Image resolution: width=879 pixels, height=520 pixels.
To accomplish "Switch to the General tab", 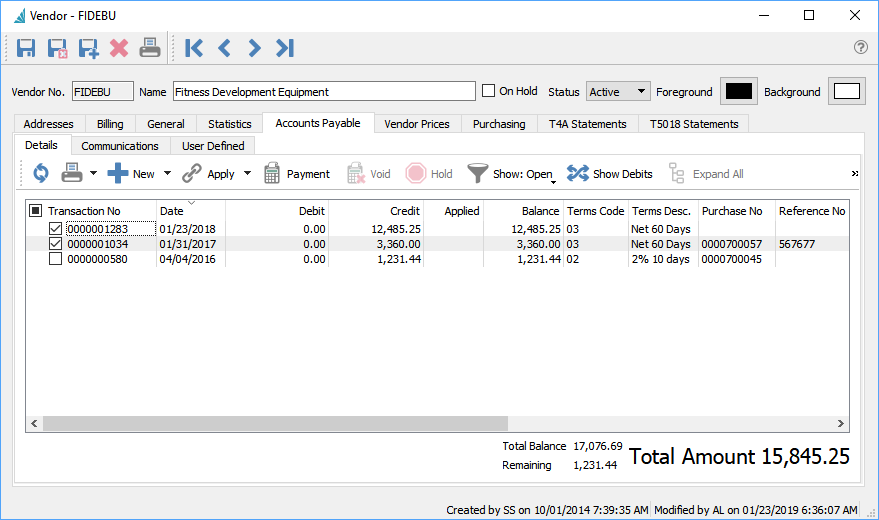I will pos(165,124).
